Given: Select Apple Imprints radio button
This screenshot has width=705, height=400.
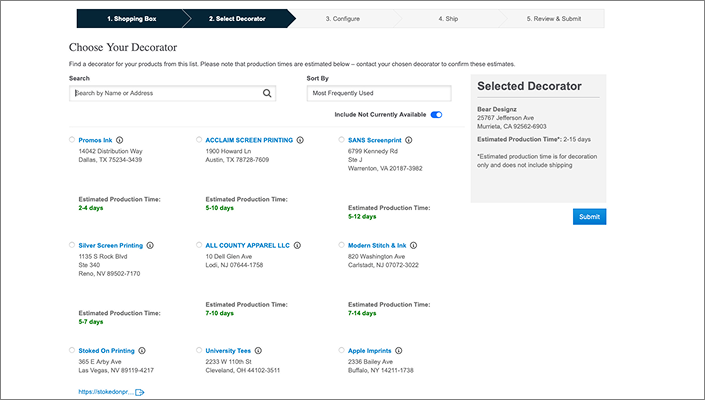Looking at the screenshot, I should [x=341, y=351].
